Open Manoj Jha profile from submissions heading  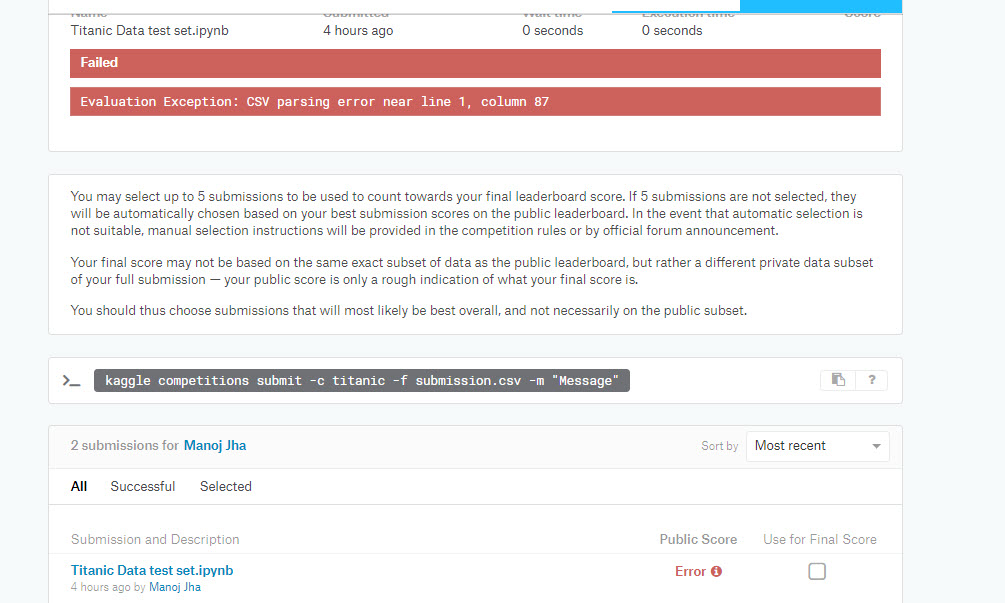click(214, 445)
